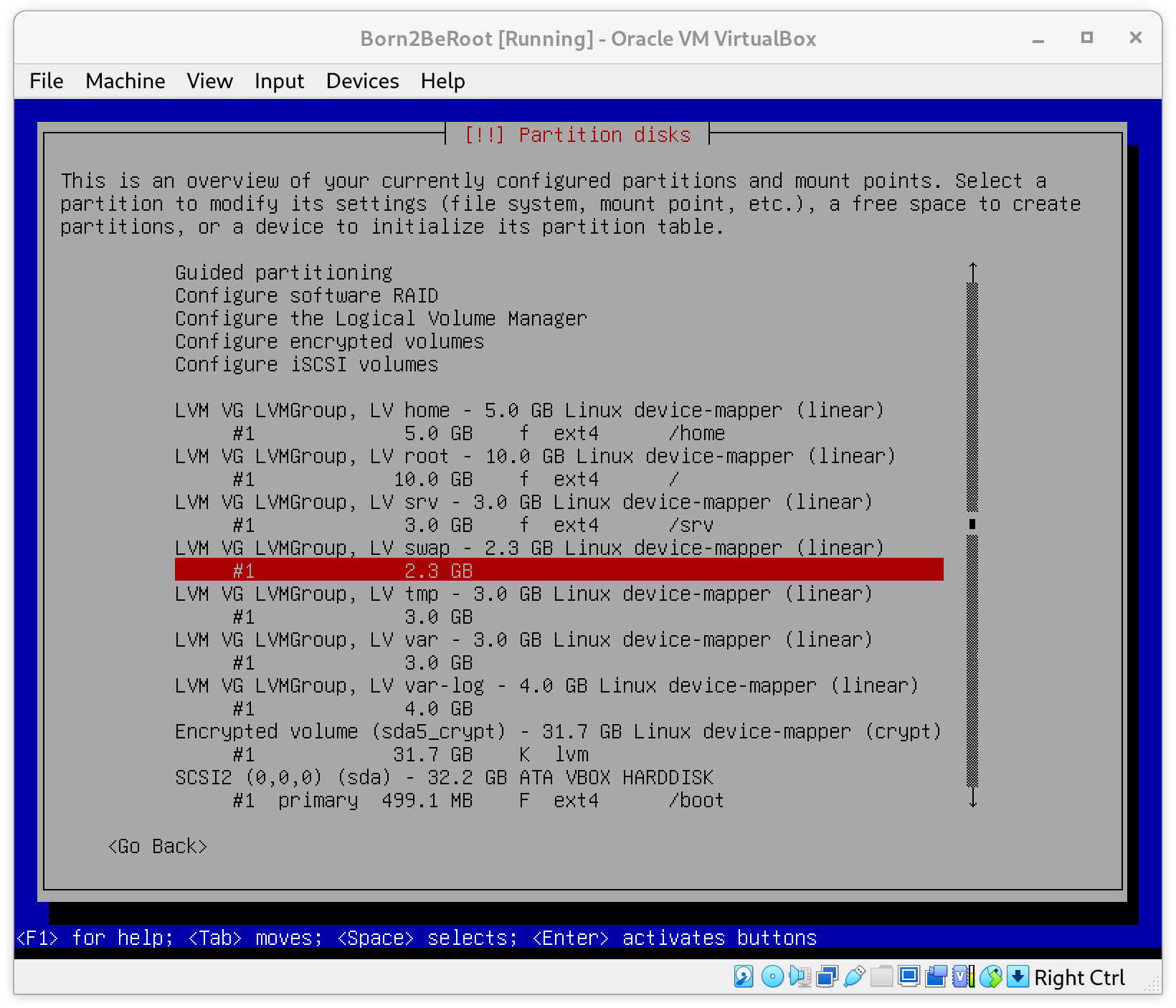
Task: Activate the Go Back button
Action: (158, 847)
